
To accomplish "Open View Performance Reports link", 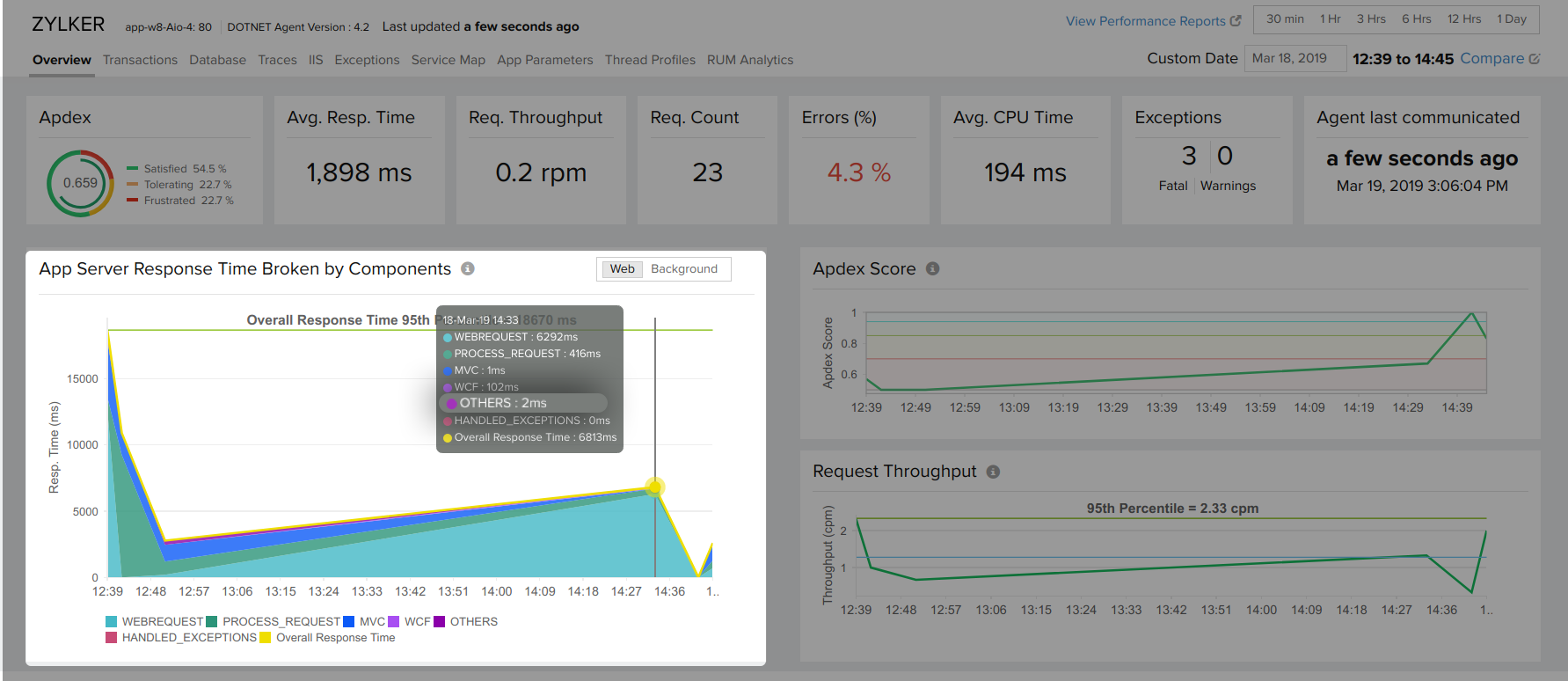I will click(1145, 21).
